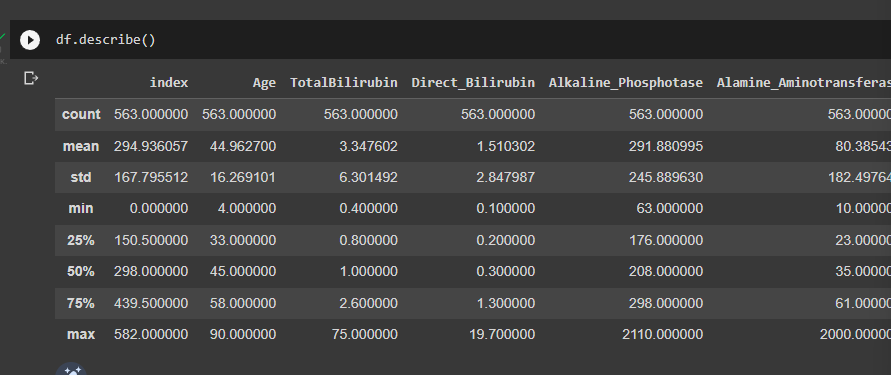
Task: Click the Age column header
Action: pyautogui.click(x=264, y=83)
